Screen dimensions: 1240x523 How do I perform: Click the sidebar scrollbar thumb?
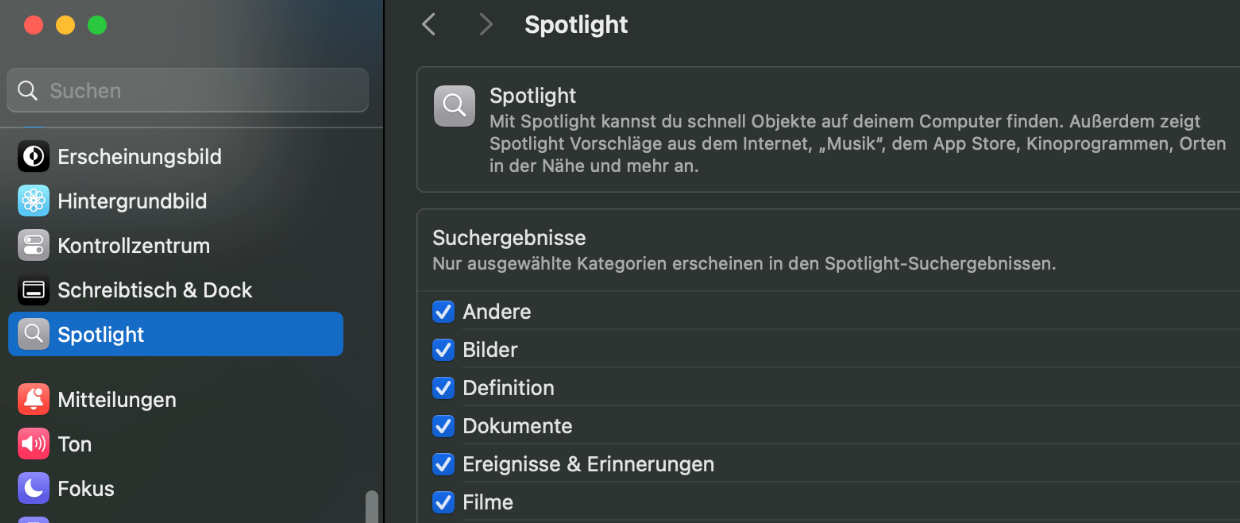[x=372, y=506]
